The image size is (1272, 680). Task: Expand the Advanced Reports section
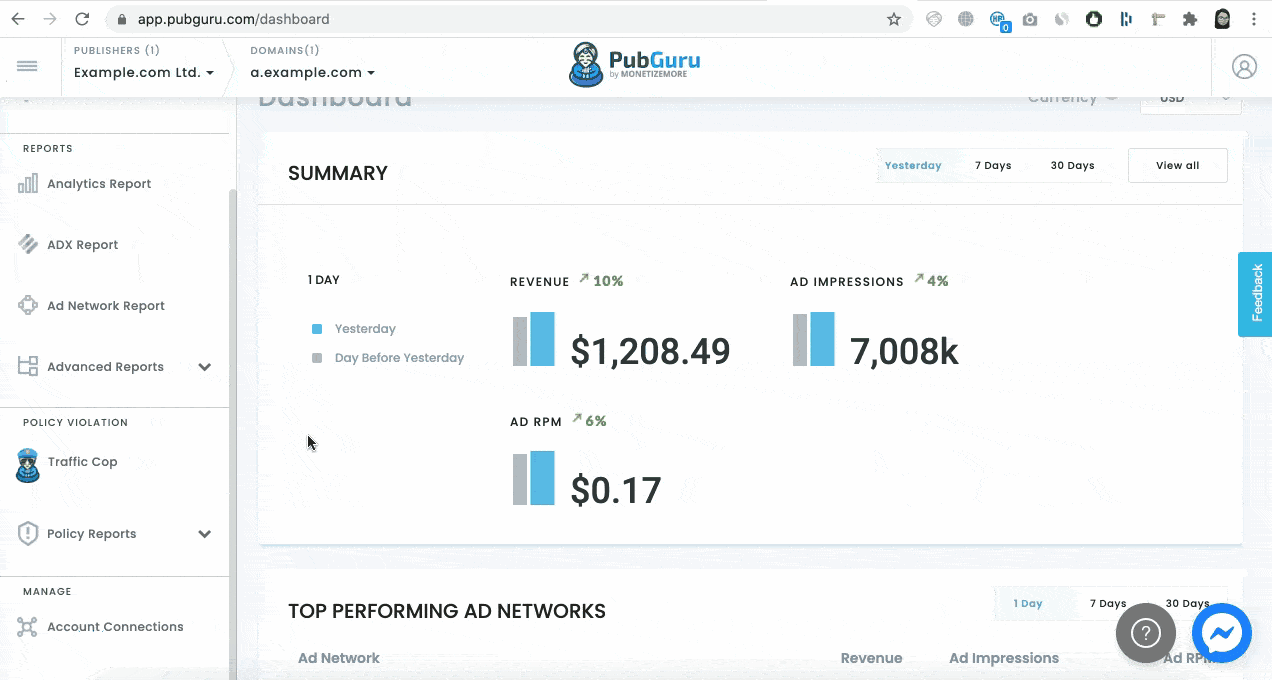tap(204, 367)
